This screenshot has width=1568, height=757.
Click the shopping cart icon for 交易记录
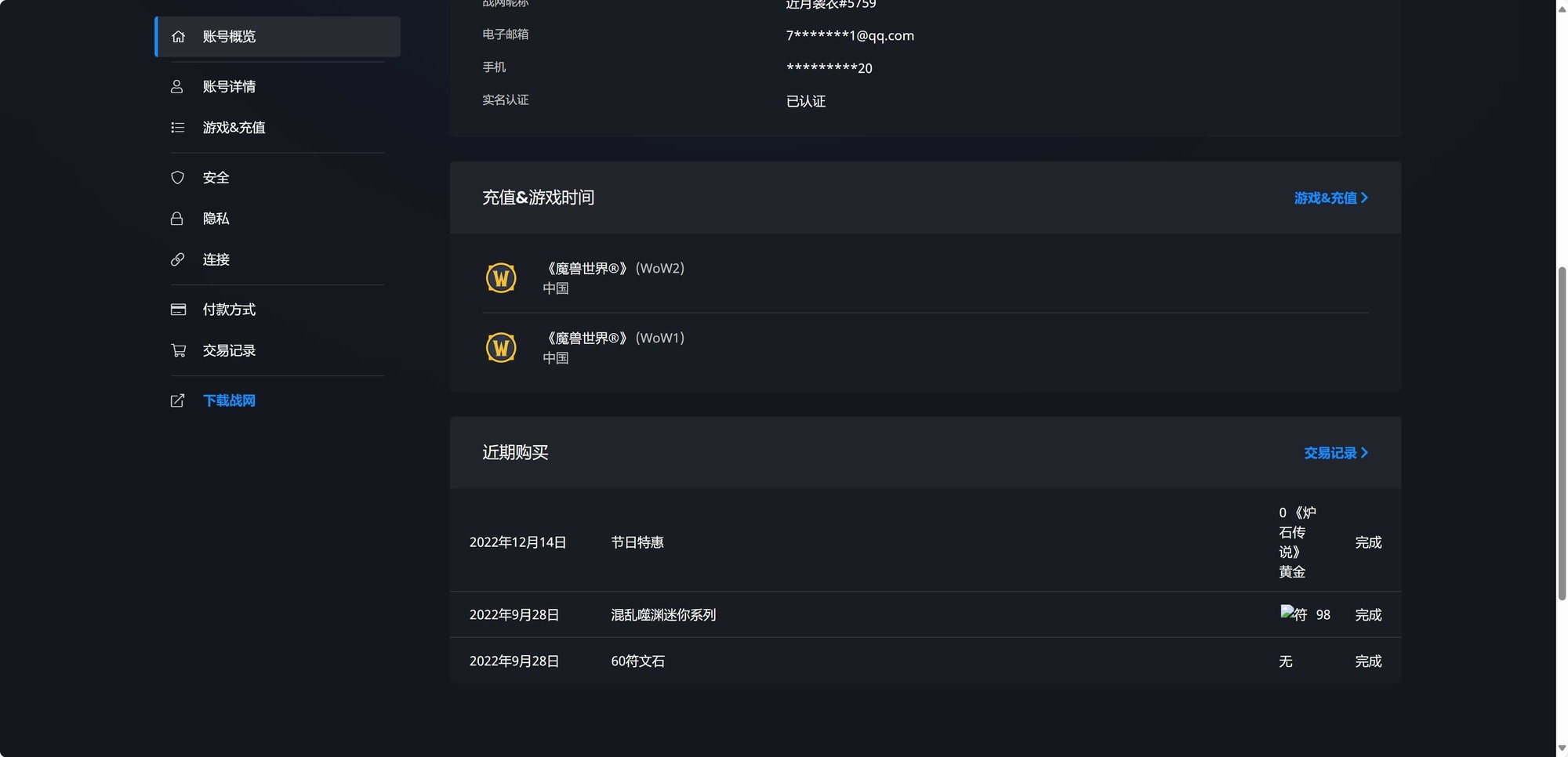click(x=178, y=350)
